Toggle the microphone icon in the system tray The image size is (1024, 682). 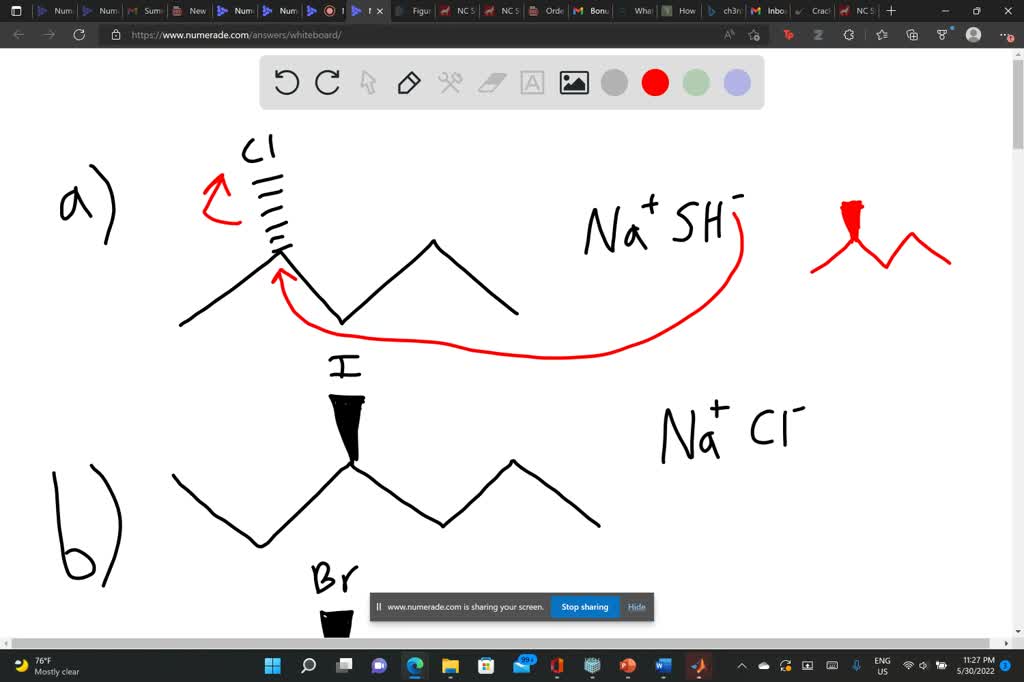(855, 665)
